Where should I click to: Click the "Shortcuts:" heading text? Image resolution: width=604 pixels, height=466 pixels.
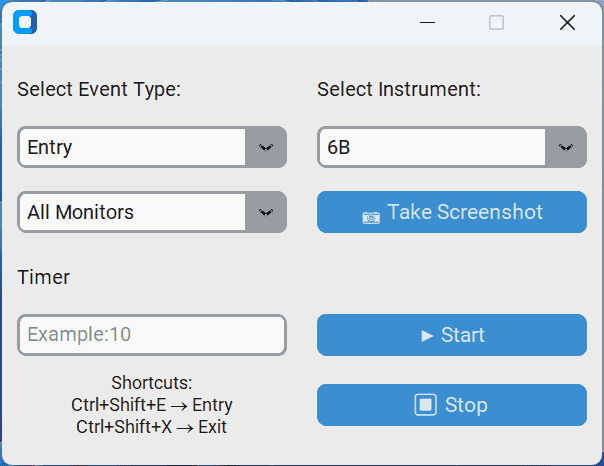[x=152, y=383]
